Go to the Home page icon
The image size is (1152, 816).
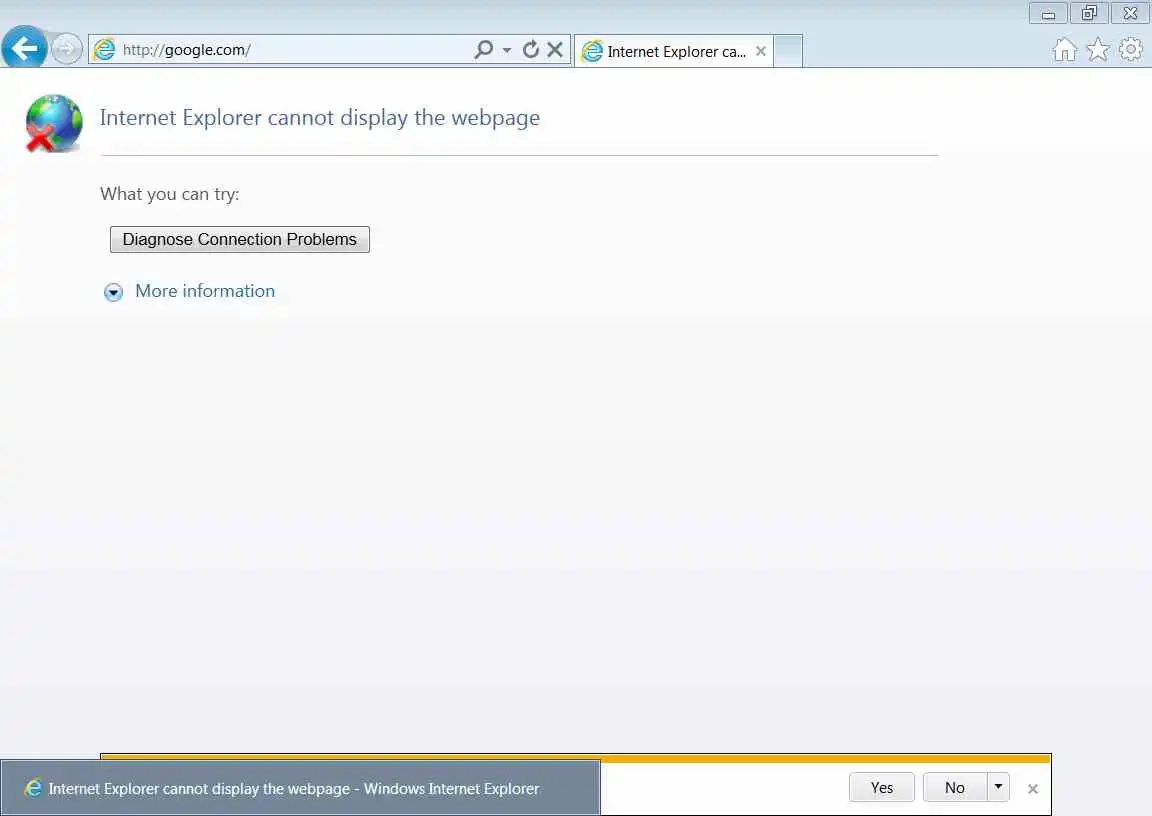(1065, 50)
